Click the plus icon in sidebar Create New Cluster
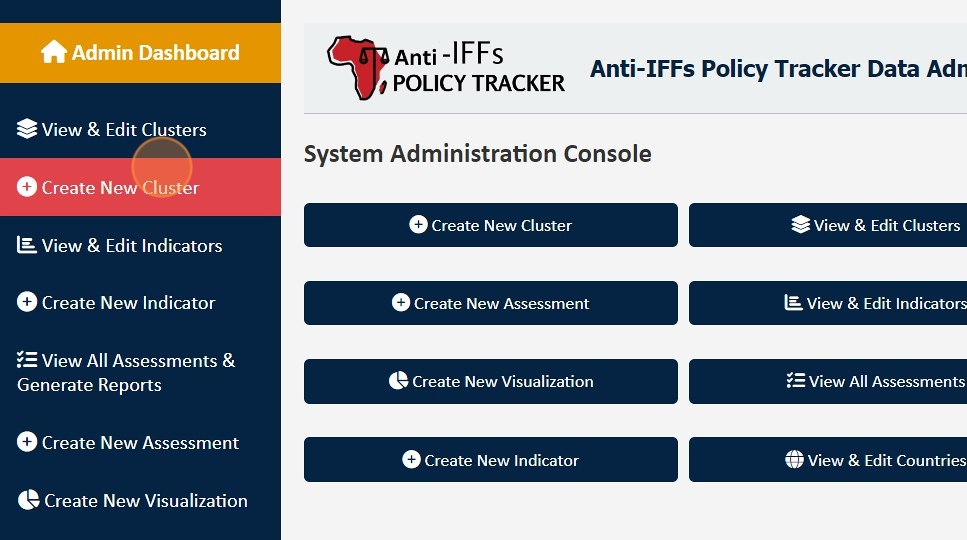 tap(27, 187)
